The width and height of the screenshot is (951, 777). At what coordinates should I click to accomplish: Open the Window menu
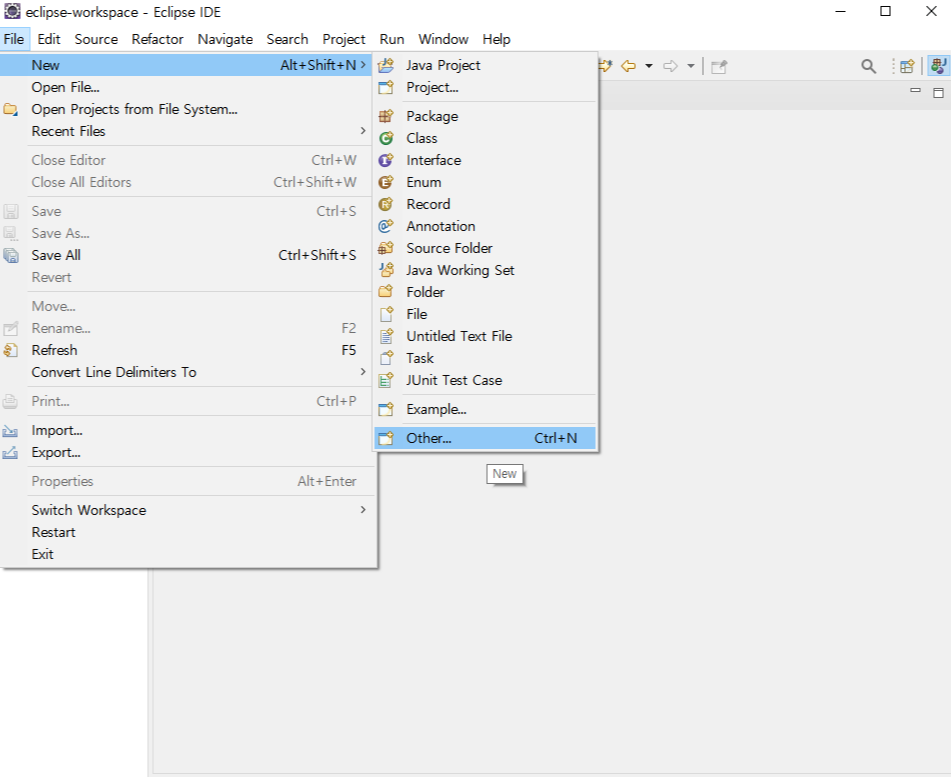(443, 39)
